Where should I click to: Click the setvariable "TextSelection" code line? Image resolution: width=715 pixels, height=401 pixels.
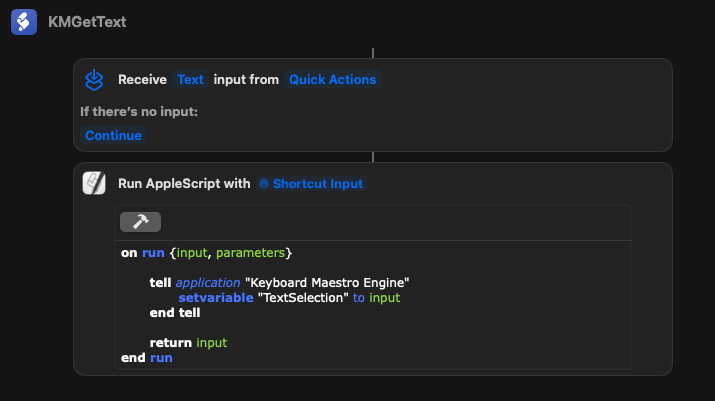point(289,297)
